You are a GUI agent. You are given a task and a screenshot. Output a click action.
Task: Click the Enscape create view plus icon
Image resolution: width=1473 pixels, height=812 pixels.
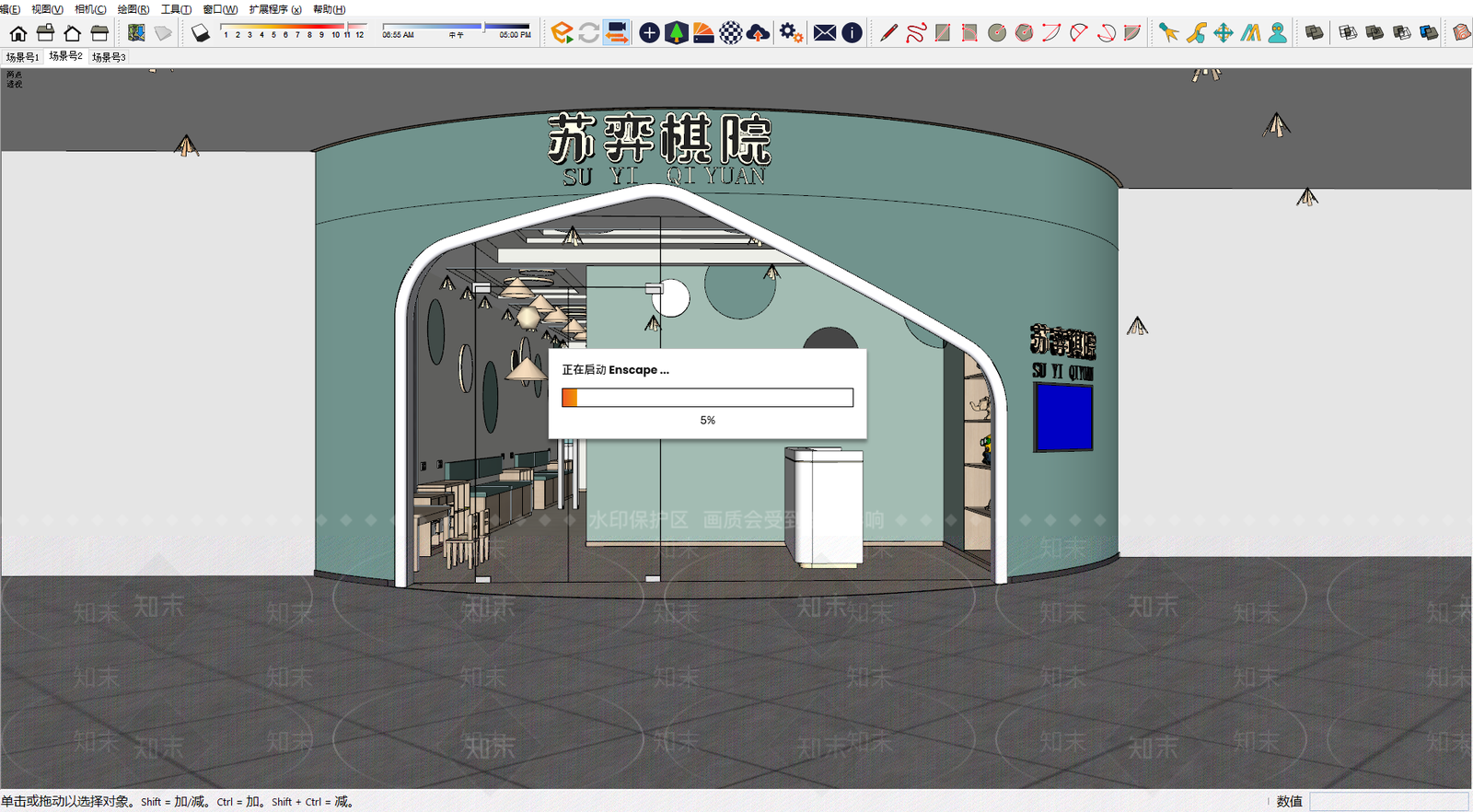click(x=649, y=33)
